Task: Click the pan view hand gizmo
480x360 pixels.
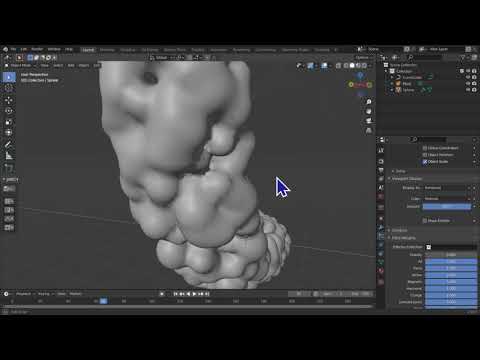Action: pos(369,111)
